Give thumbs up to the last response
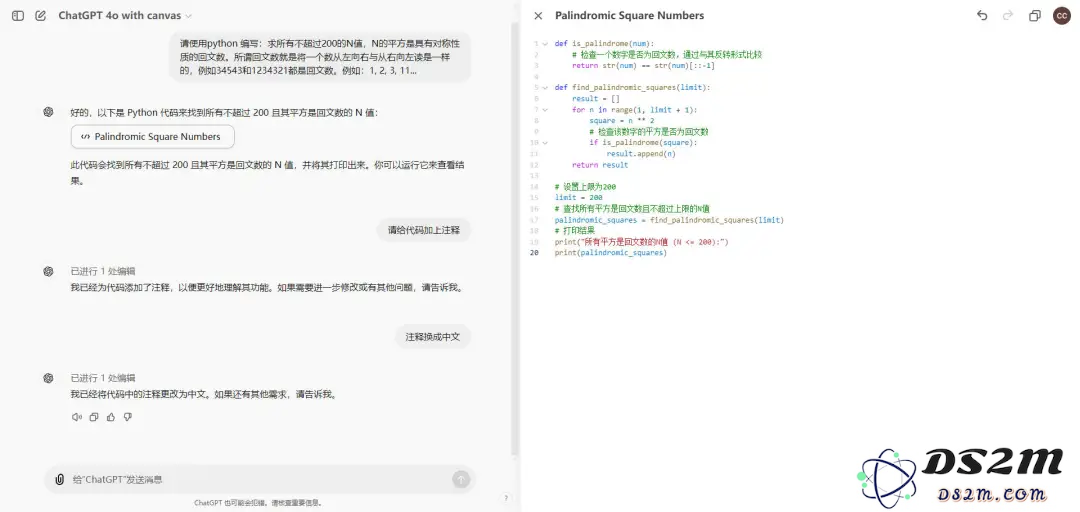This screenshot has height=512, width=1080. pyautogui.click(x=111, y=417)
